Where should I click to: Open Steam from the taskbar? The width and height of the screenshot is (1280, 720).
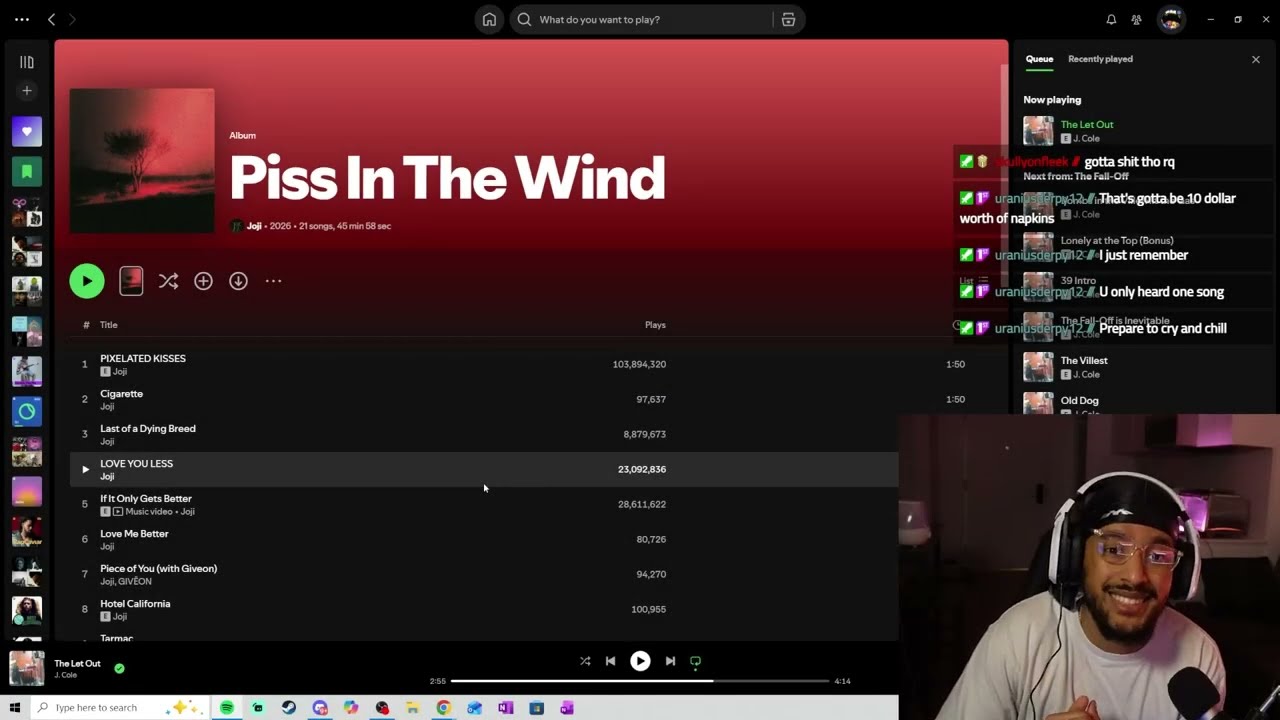tap(289, 708)
